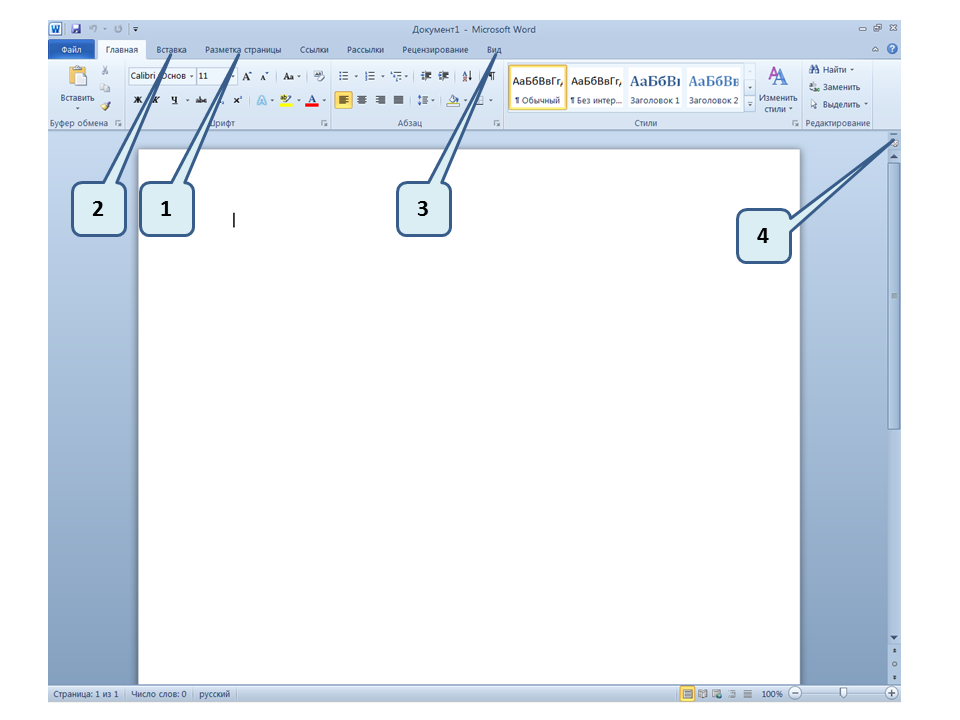Click the Format Painter brush icon
The height and width of the screenshot is (720, 960).
click(x=105, y=105)
